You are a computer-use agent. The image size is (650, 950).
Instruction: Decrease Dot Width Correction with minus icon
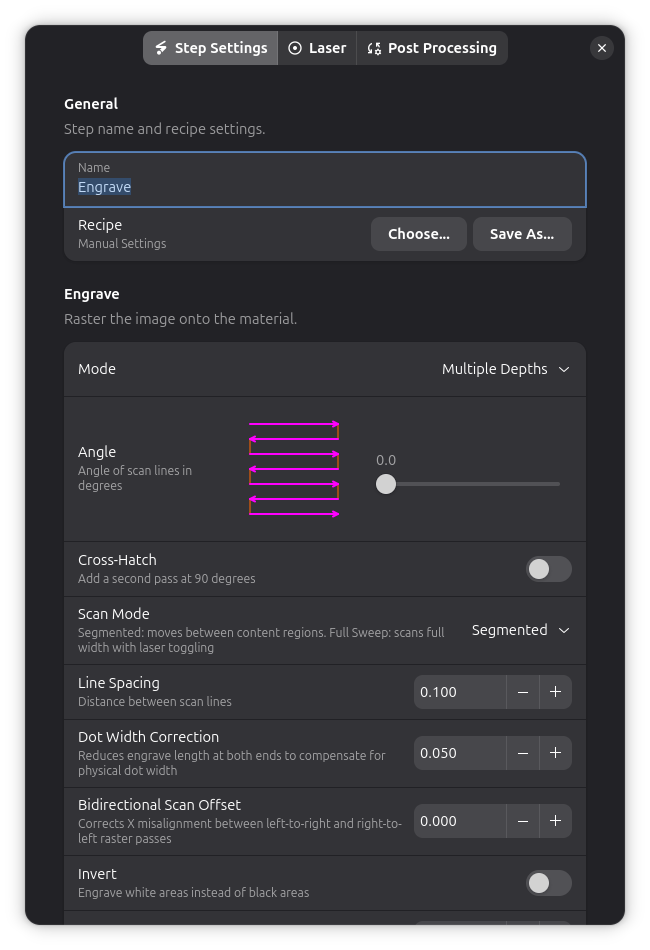point(523,753)
